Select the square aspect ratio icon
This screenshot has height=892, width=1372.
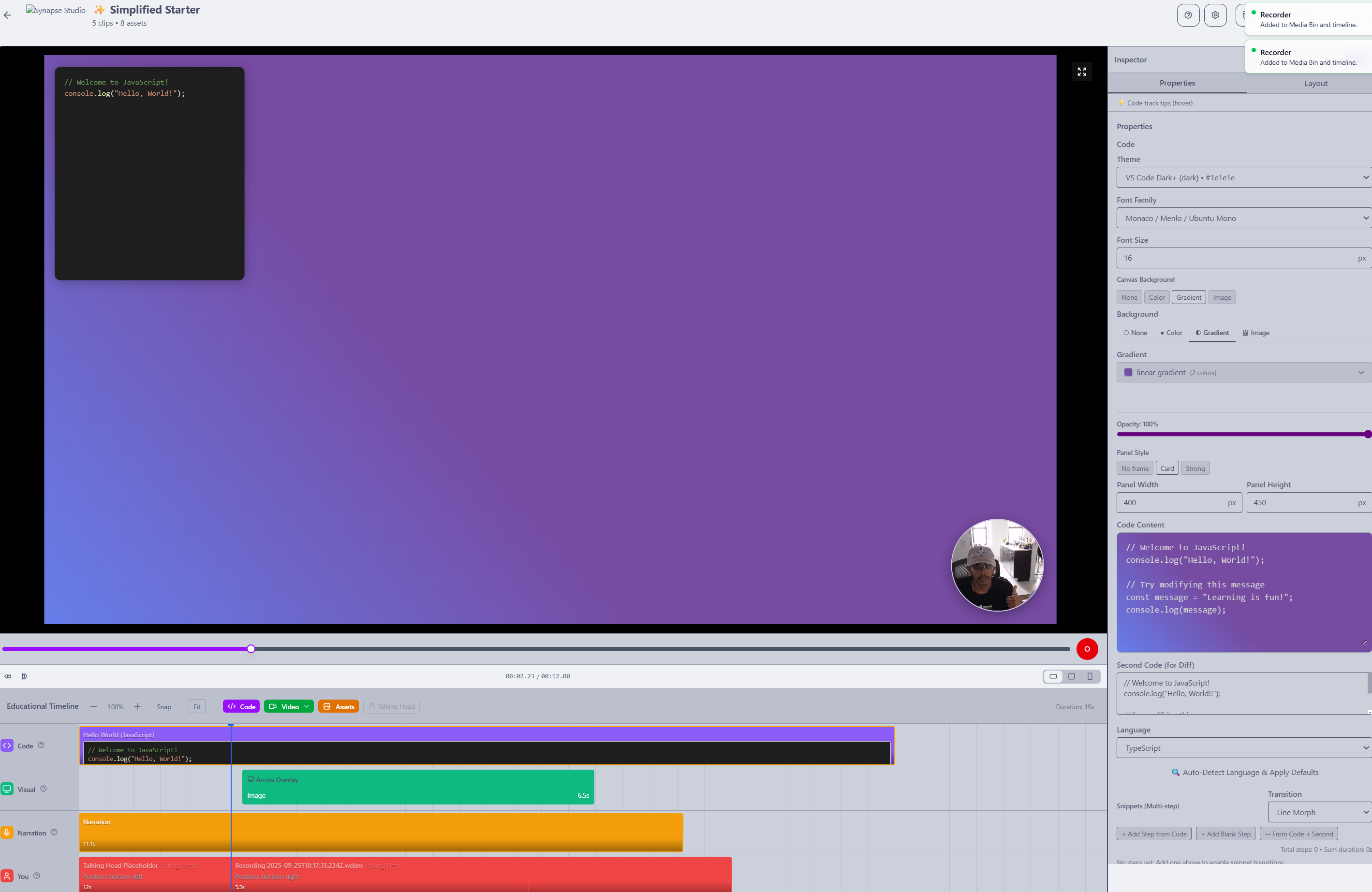[1072, 676]
